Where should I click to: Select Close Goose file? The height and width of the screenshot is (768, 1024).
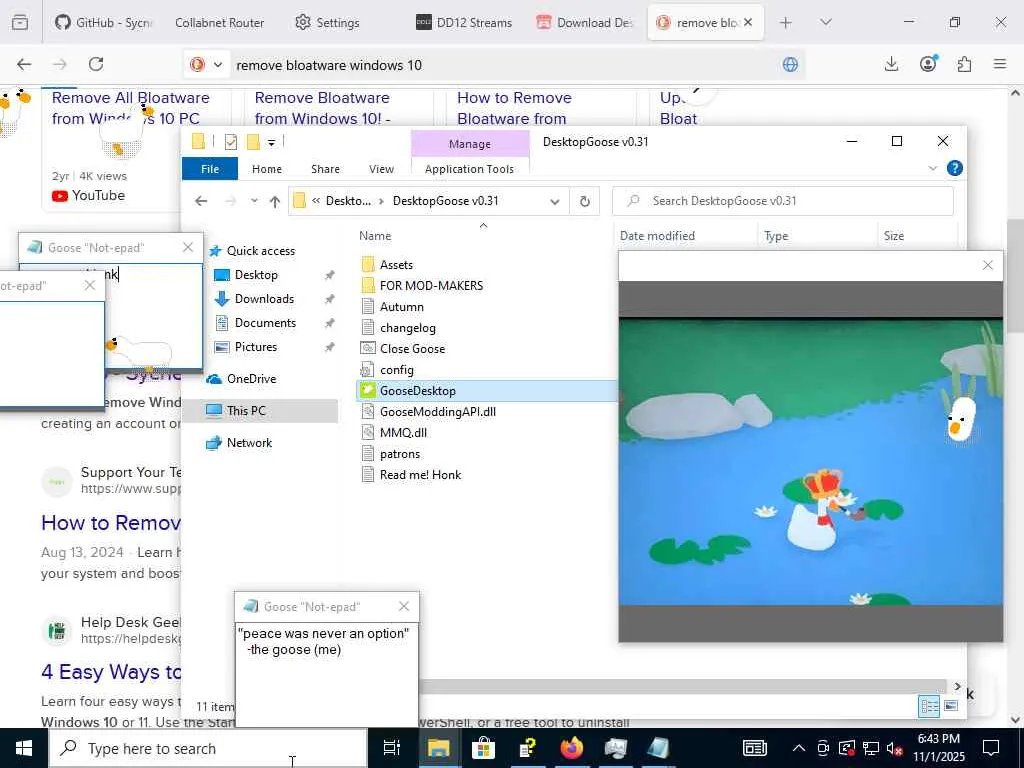pos(412,349)
